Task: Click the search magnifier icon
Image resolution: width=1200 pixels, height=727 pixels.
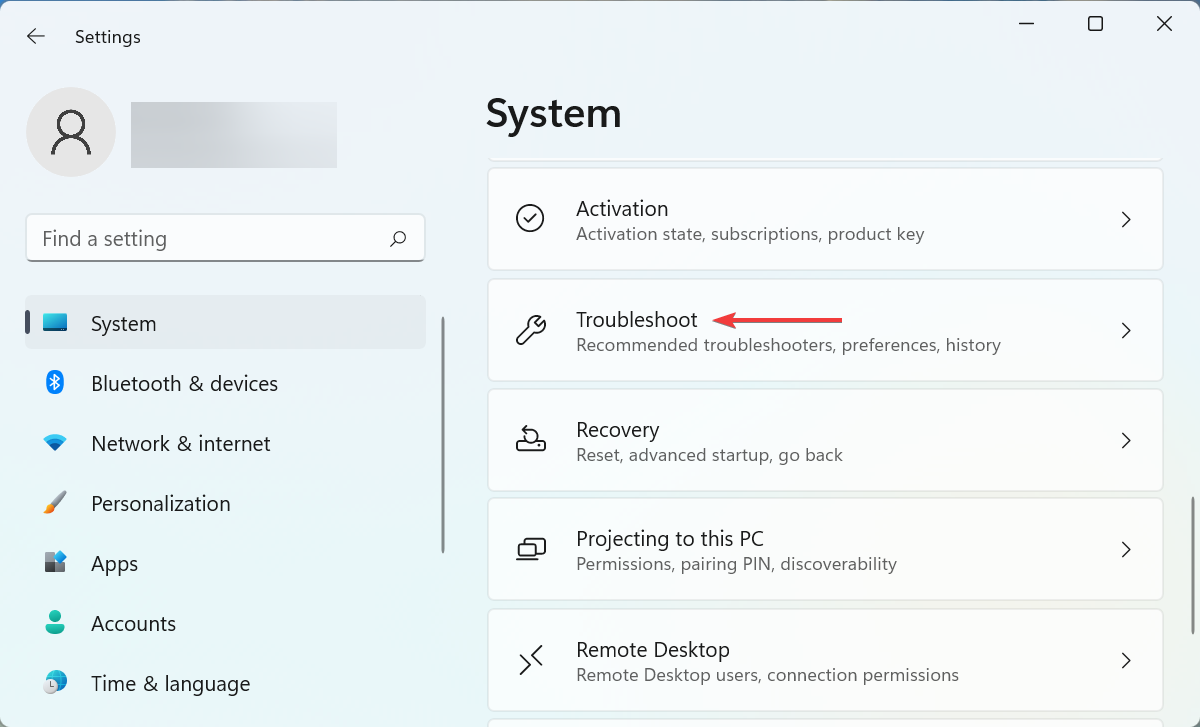Action: [398, 239]
